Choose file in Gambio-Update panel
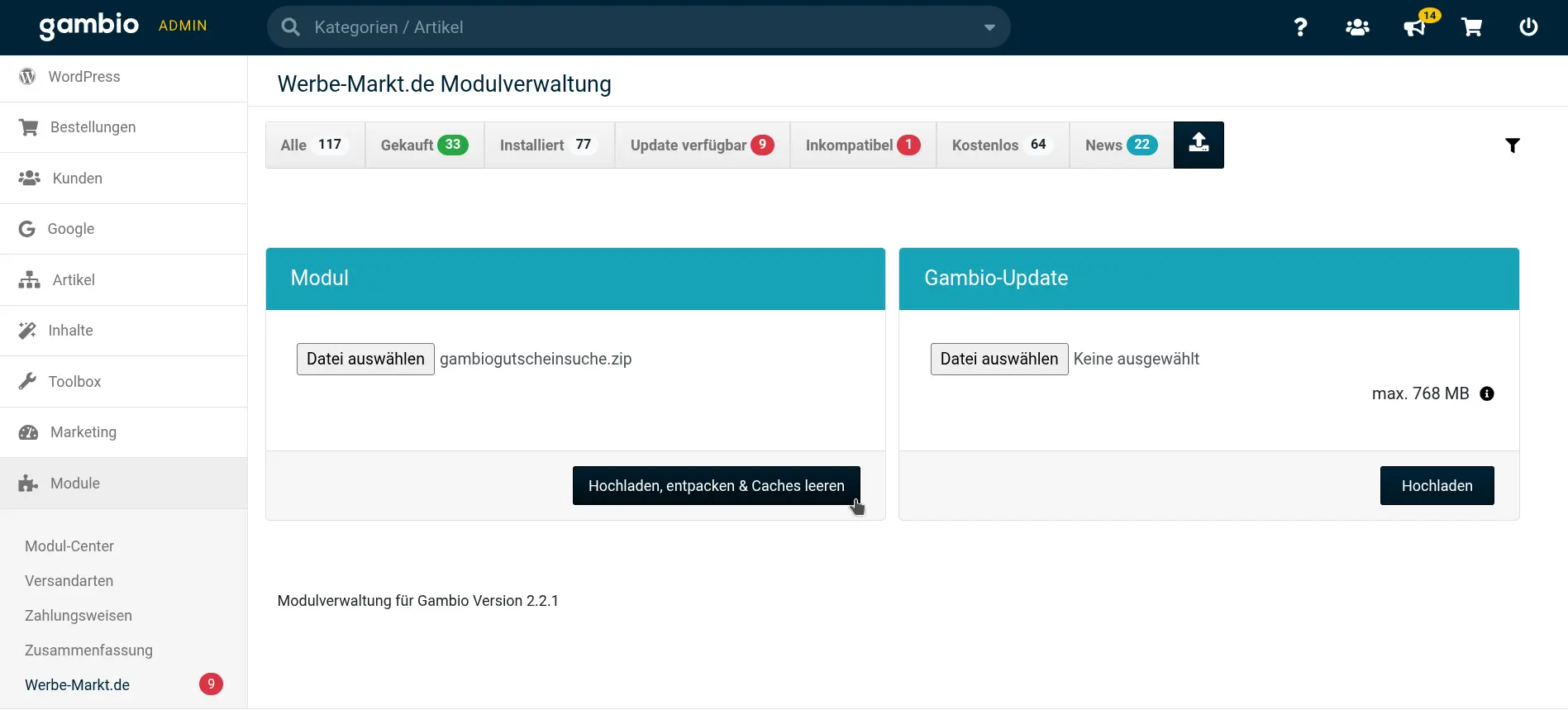The width and height of the screenshot is (1568, 710). tap(999, 359)
